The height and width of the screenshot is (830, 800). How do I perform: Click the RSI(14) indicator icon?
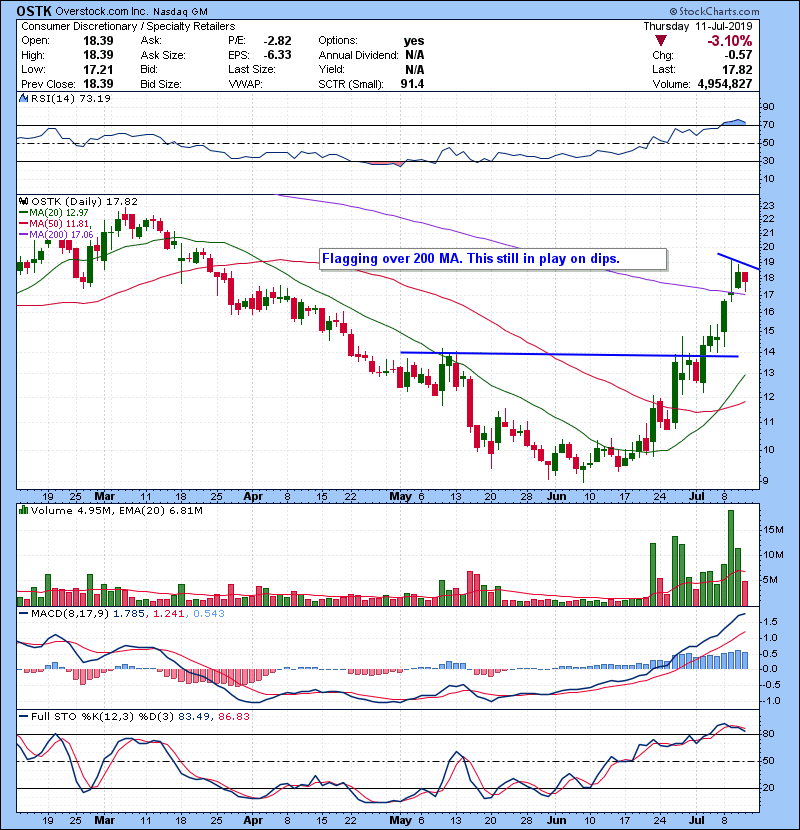click(x=23, y=98)
